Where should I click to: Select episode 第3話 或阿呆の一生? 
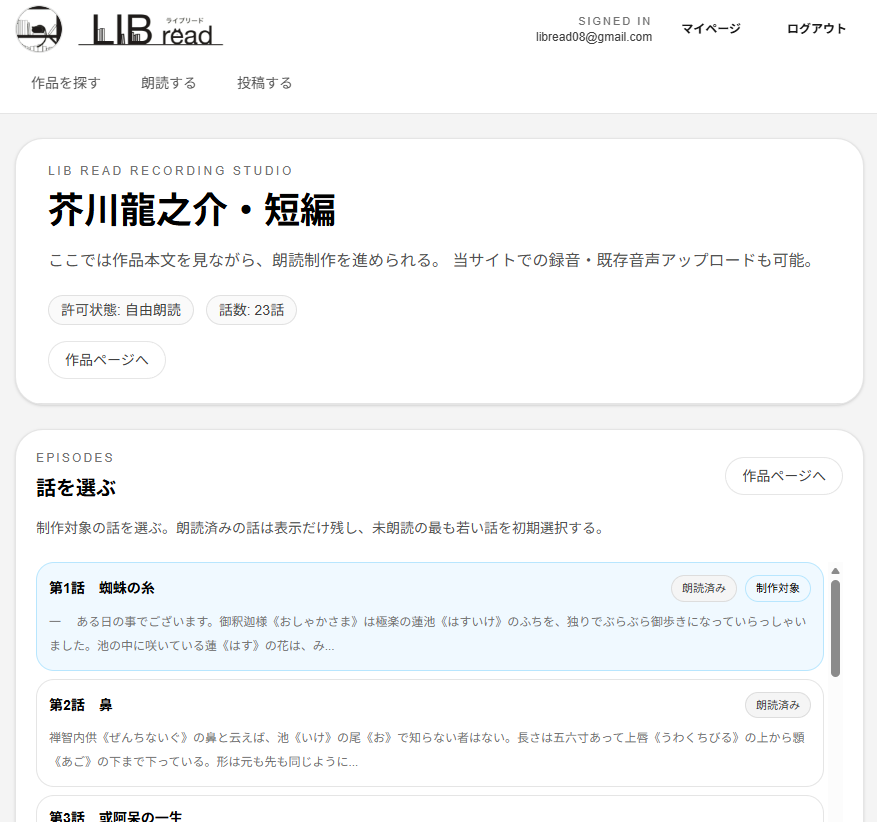(430, 810)
